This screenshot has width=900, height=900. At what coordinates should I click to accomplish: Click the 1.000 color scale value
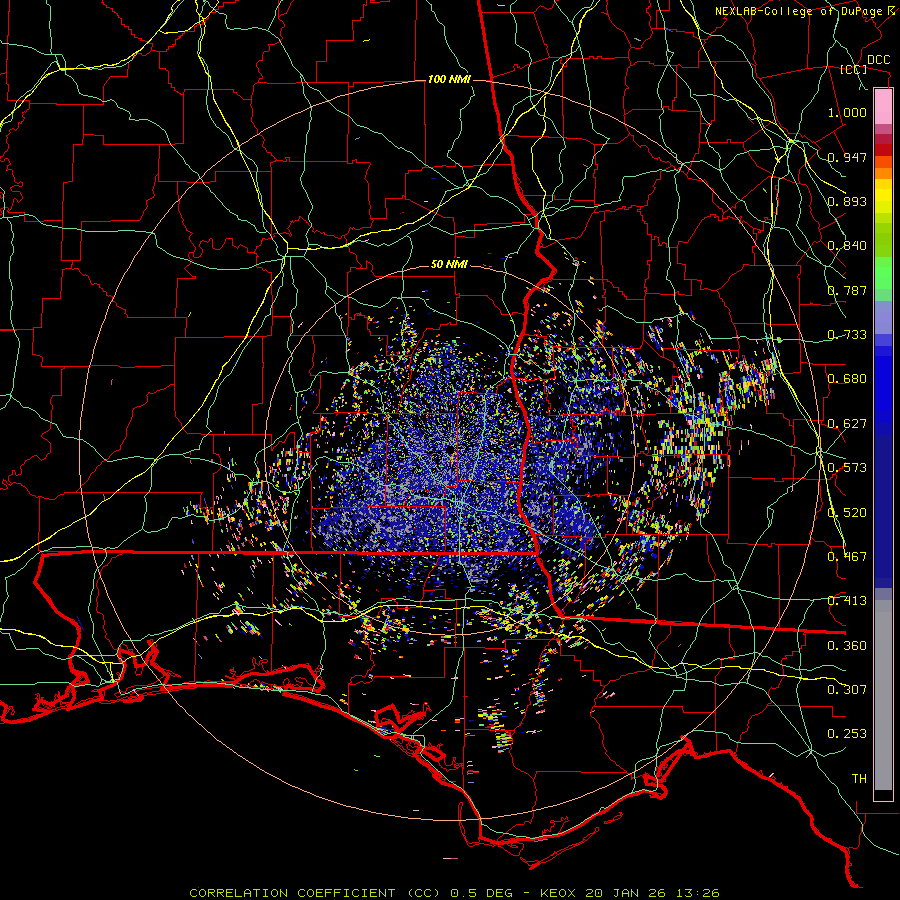coord(847,112)
